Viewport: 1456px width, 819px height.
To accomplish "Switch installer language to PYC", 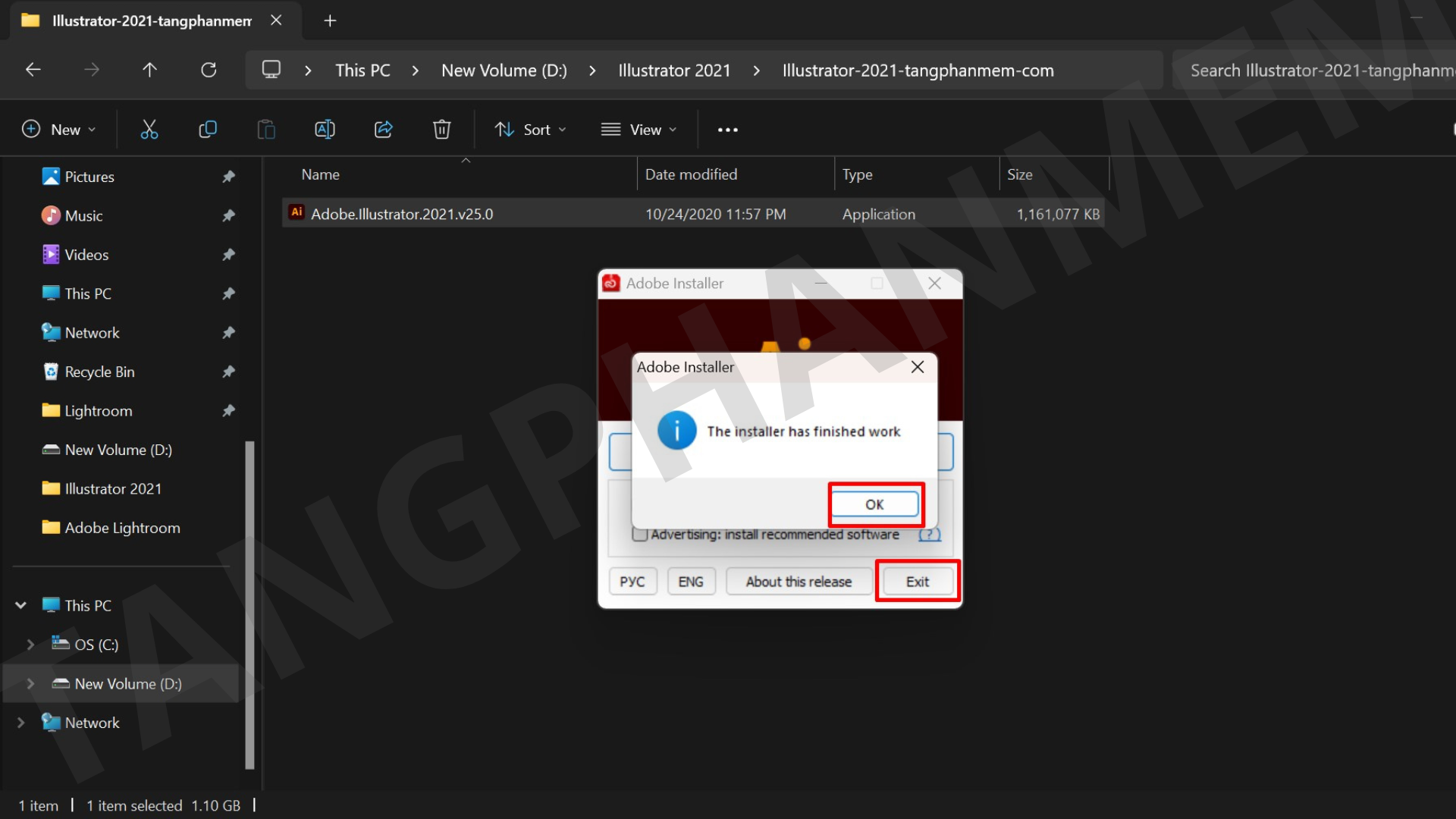I will [632, 582].
